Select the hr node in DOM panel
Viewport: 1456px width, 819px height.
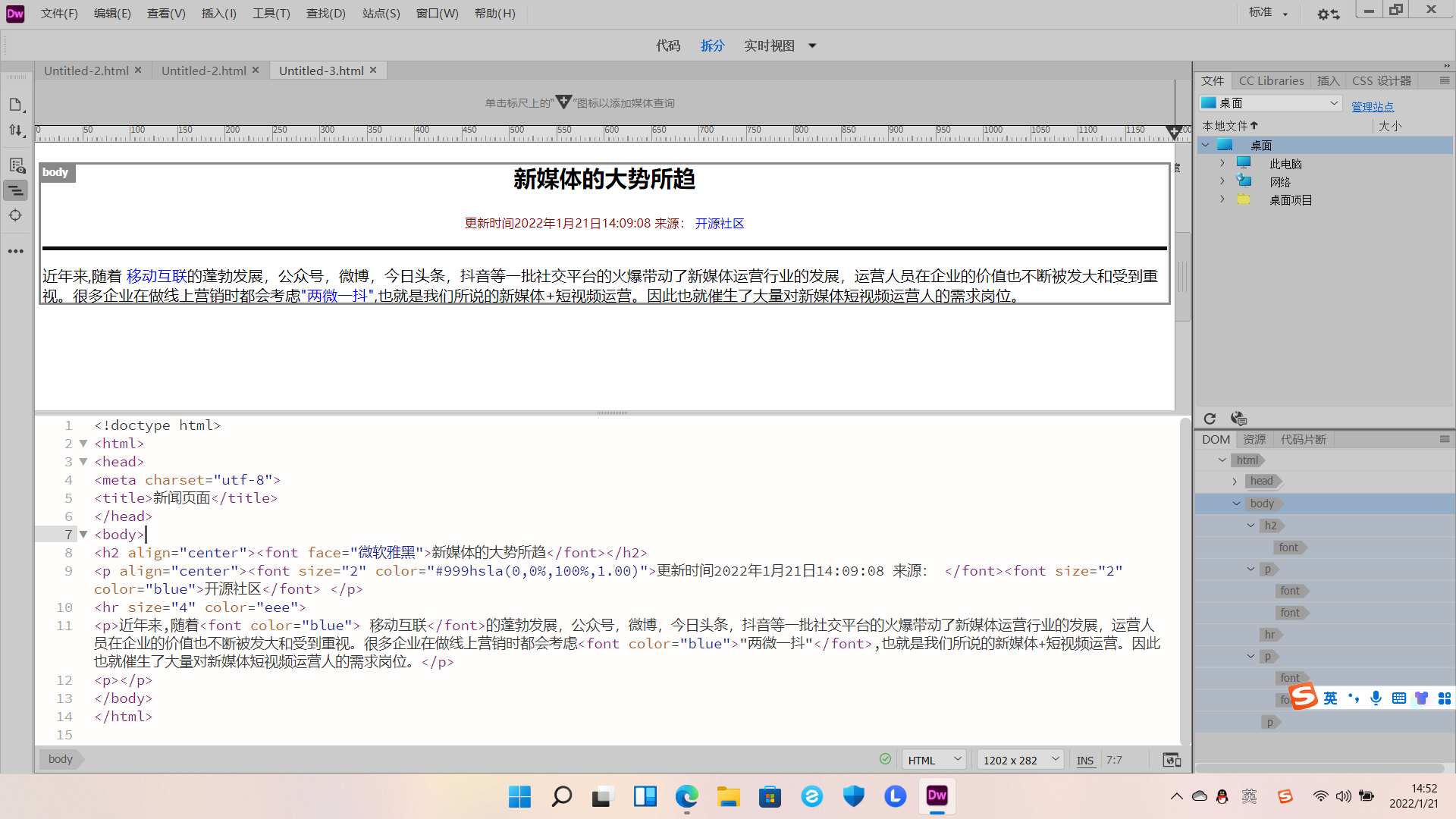point(1270,635)
